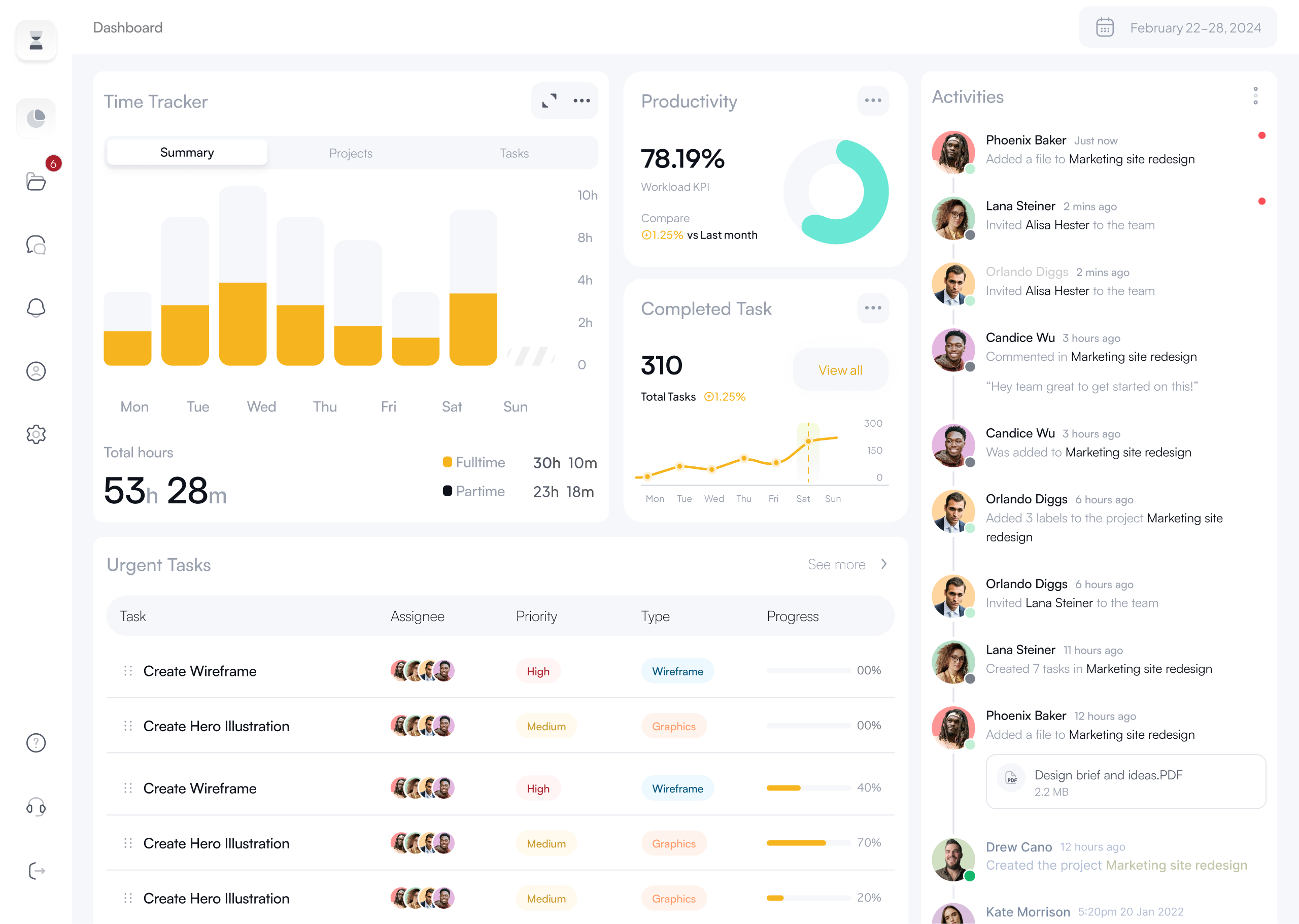Screen dimensions: 1299x924
Task: Click the Alisa Hester link in Lana Steiner's activity
Action: (1056, 225)
